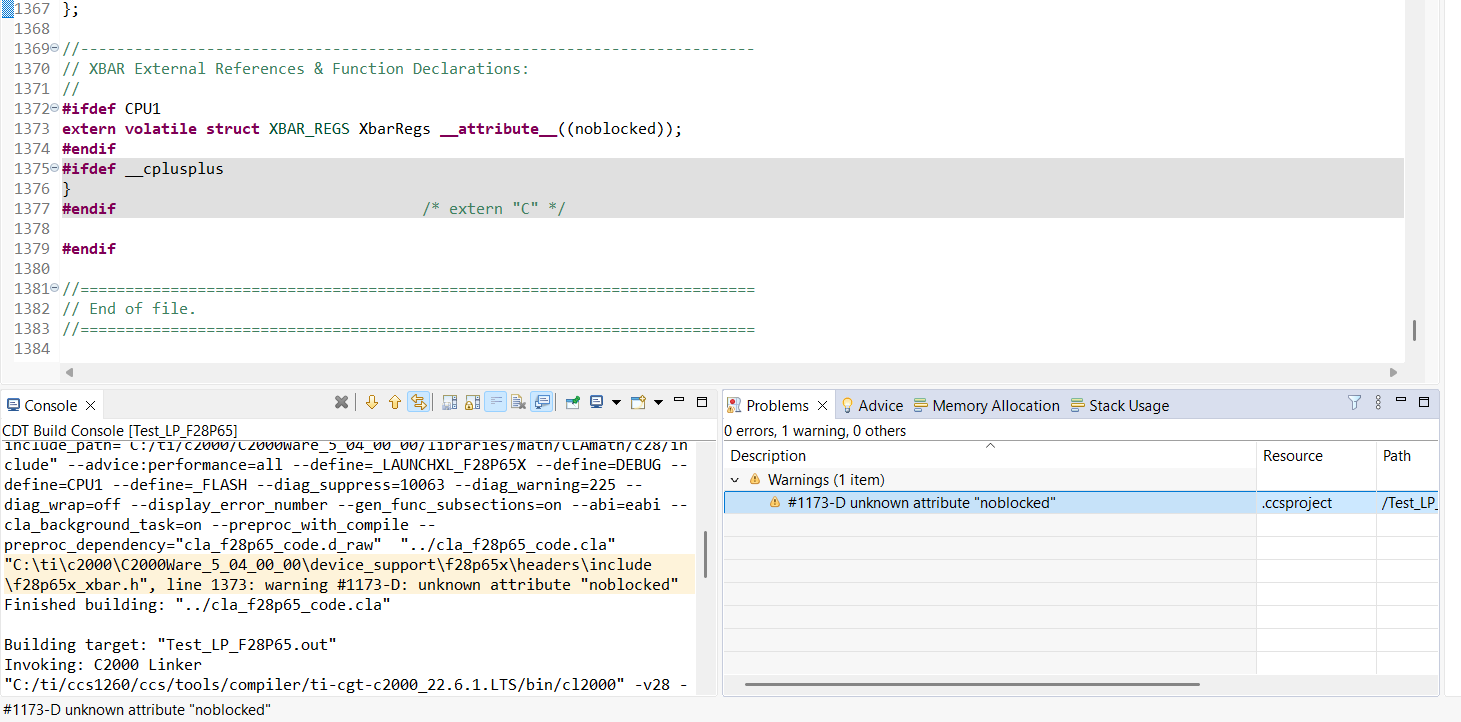Click the open new console icon
1461x722 pixels.
click(x=639, y=402)
